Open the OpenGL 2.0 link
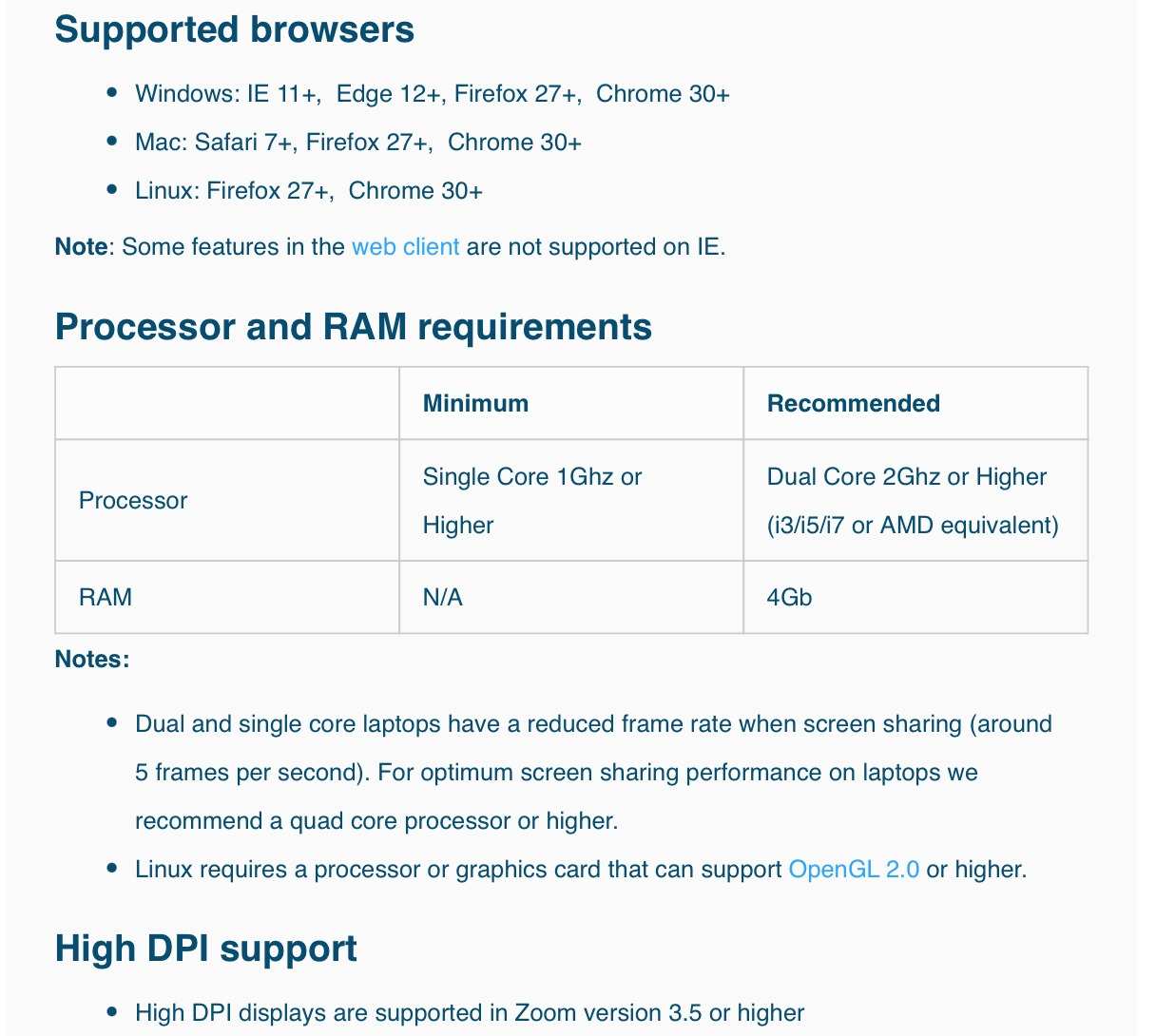 coord(854,870)
